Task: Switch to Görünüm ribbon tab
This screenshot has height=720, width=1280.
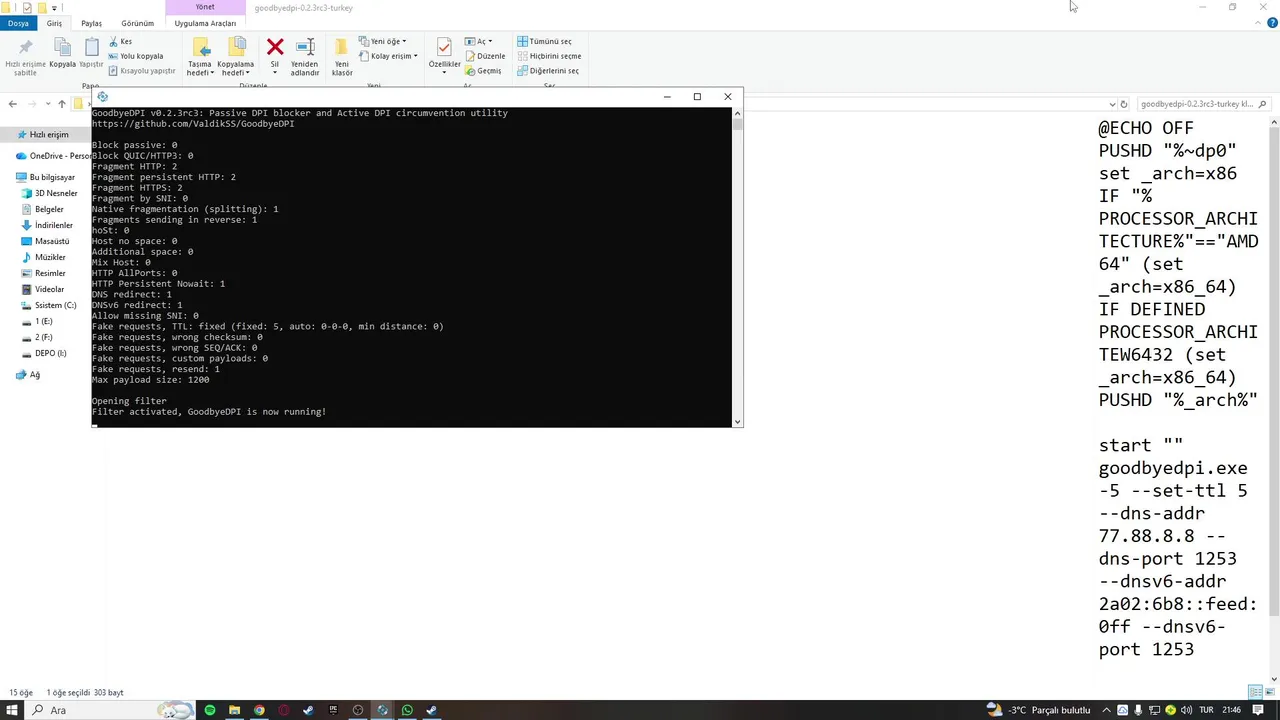Action: [x=138, y=23]
